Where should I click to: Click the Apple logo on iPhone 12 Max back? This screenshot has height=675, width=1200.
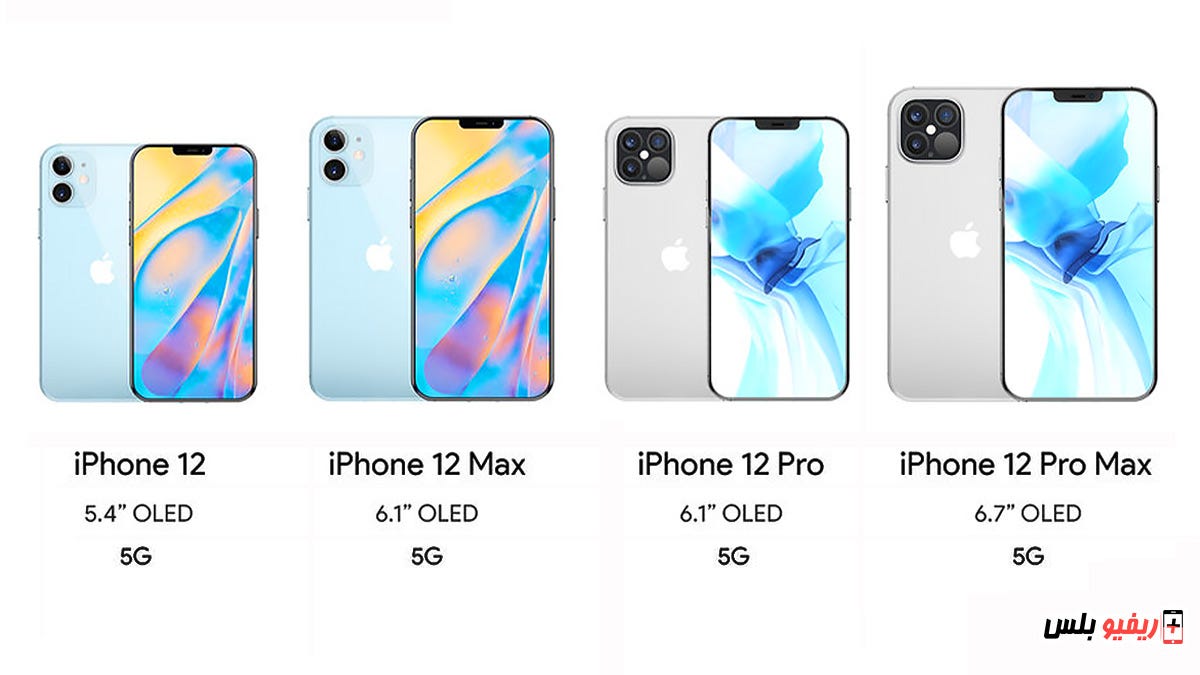coord(379,255)
